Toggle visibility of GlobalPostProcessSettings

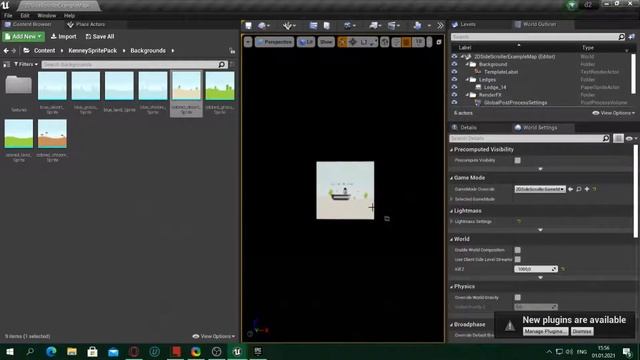[x=454, y=102]
